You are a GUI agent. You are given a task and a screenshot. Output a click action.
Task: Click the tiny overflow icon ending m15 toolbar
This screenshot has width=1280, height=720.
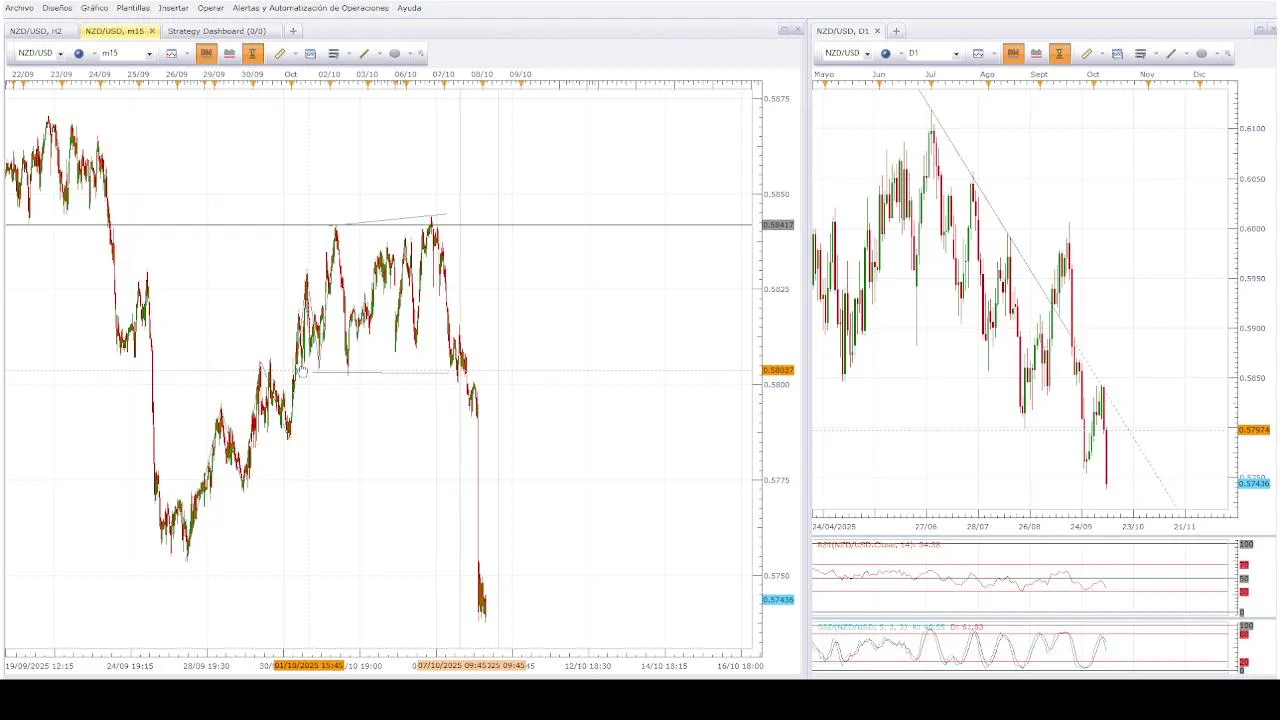pyautogui.click(x=421, y=54)
